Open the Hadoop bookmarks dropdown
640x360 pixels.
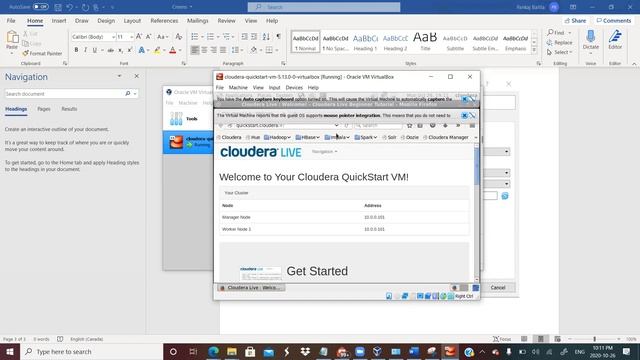coord(278,137)
